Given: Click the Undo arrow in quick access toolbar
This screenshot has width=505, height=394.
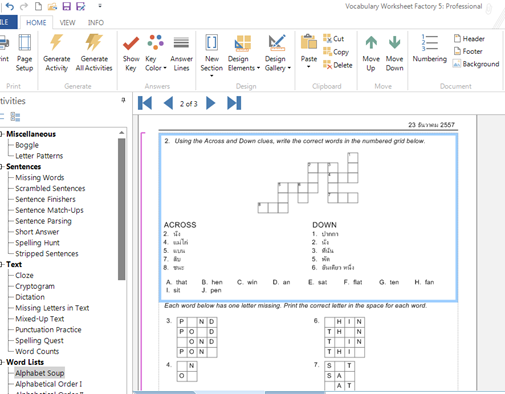Looking at the screenshot, I should pos(10,6).
